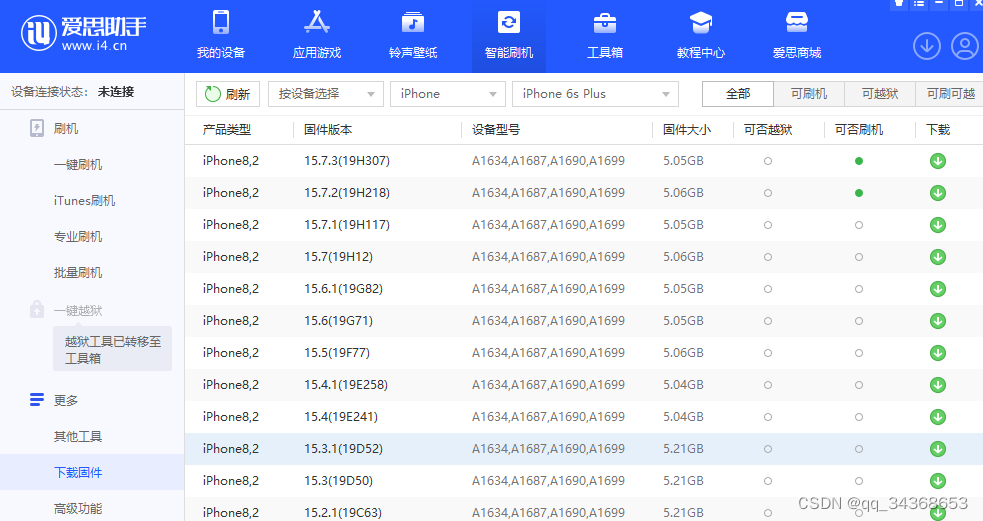This screenshot has width=983, height=521.
Task: Select 智能刷机 smart flash tab
Action: tap(508, 36)
